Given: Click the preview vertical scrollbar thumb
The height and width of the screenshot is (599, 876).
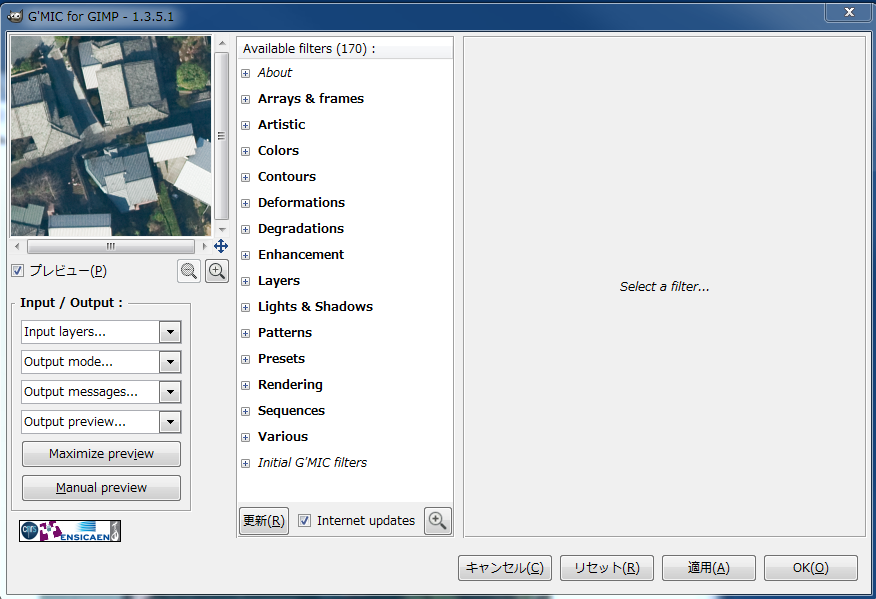Looking at the screenshot, I should pyautogui.click(x=221, y=136).
